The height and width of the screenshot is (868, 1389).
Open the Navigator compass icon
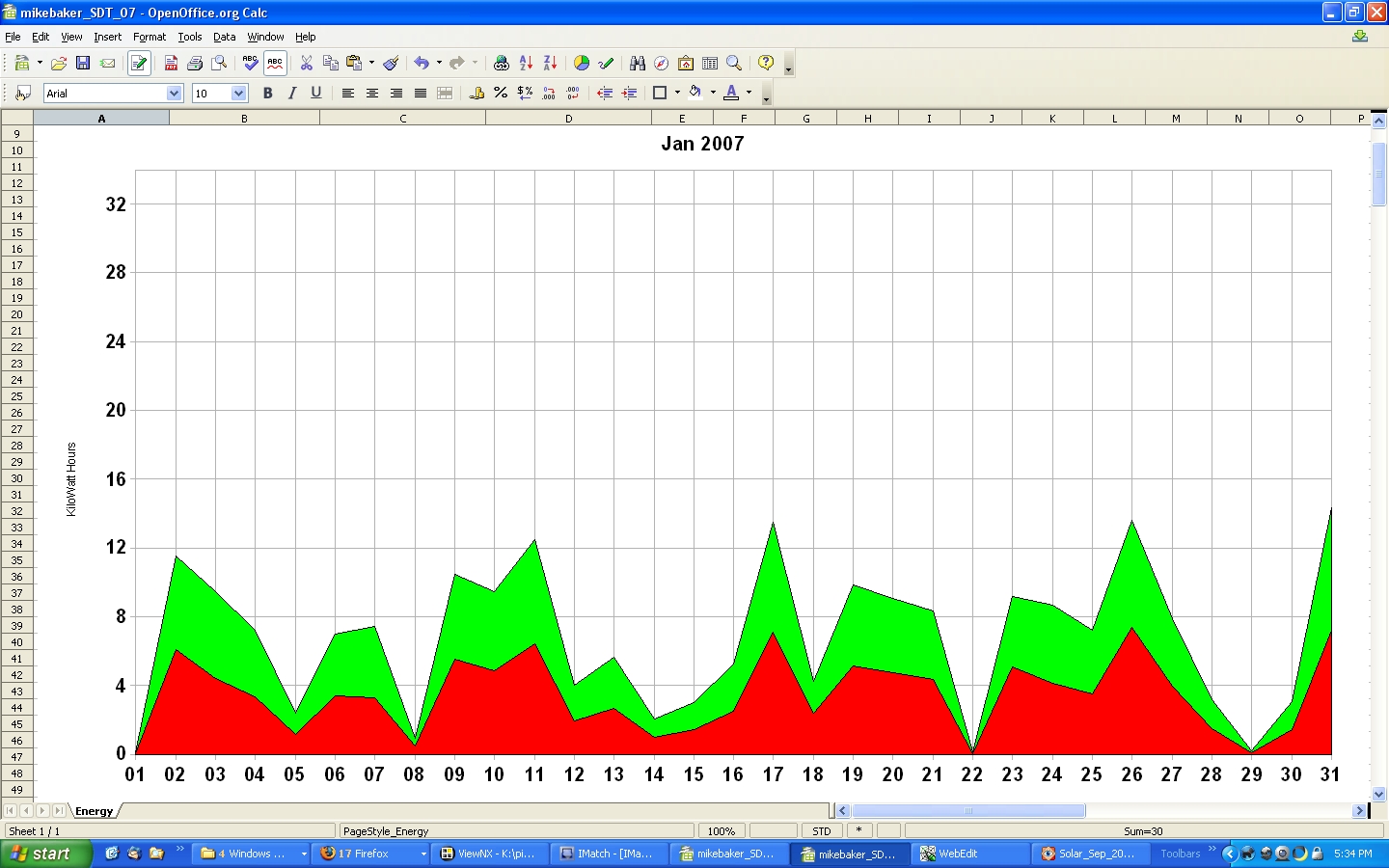click(x=662, y=64)
